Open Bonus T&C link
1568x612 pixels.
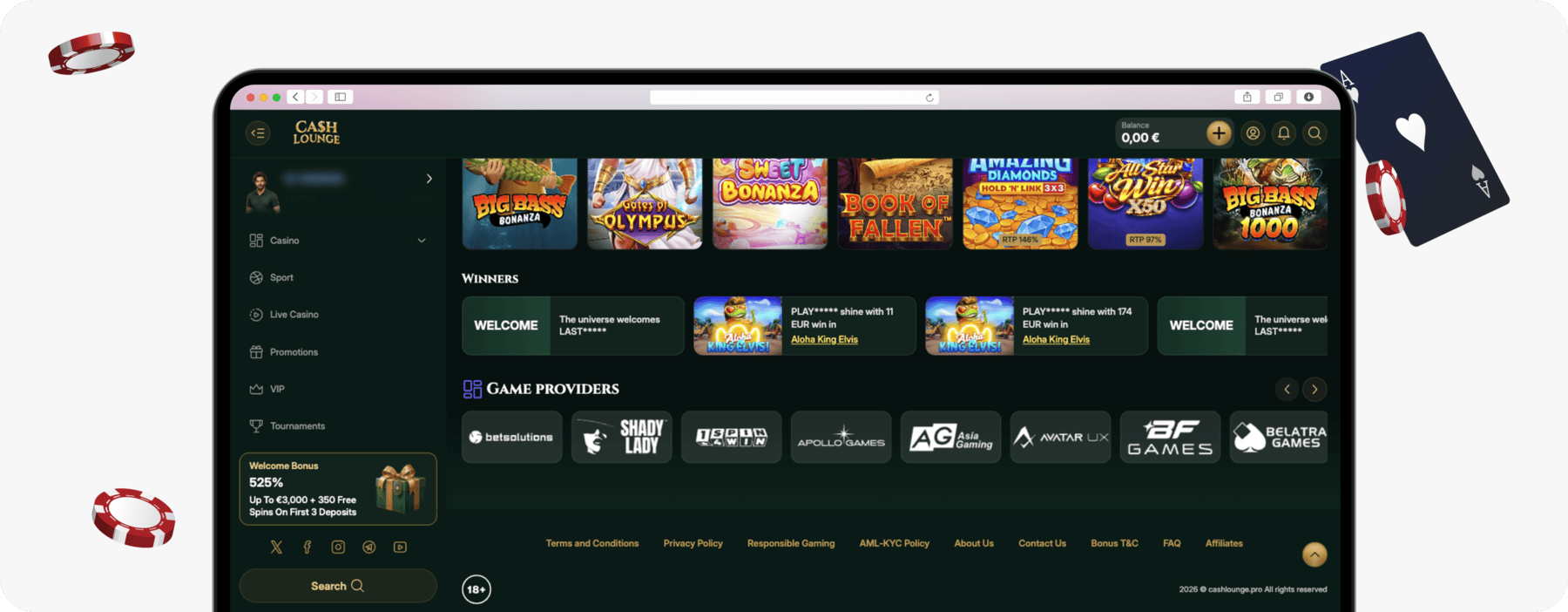pyautogui.click(x=1114, y=544)
